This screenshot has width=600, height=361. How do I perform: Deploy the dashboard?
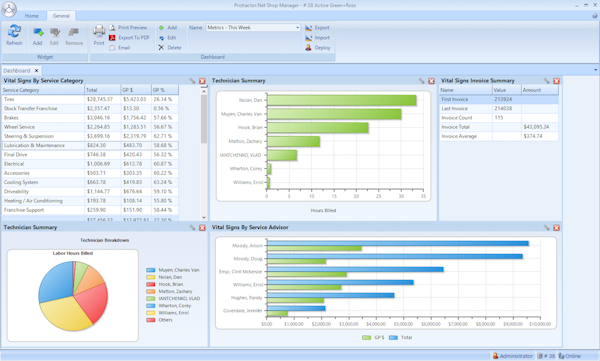[x=318, y=48]
